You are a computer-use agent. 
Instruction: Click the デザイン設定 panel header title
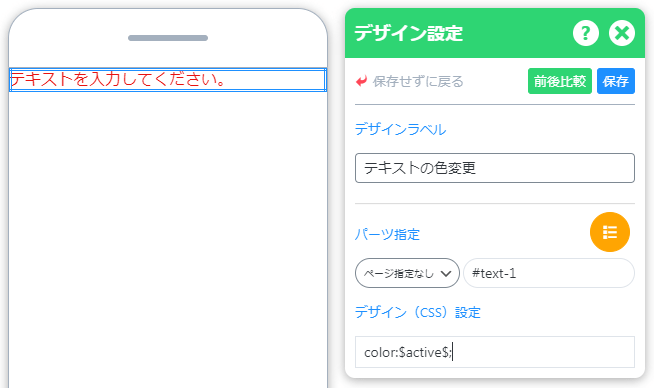pyautogui.click(x=408, y=33)
